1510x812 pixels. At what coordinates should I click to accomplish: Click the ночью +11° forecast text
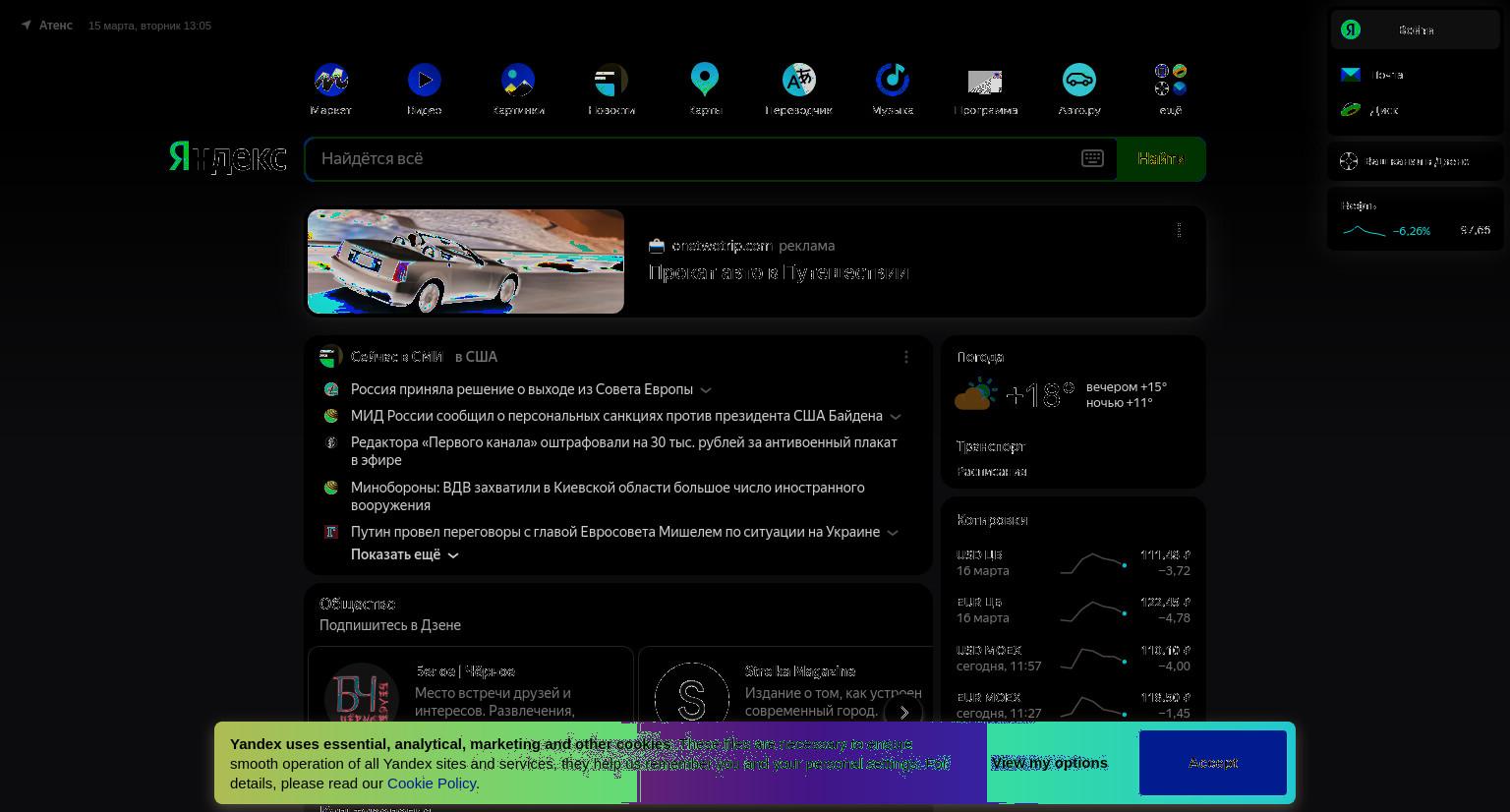point(1120,403)
